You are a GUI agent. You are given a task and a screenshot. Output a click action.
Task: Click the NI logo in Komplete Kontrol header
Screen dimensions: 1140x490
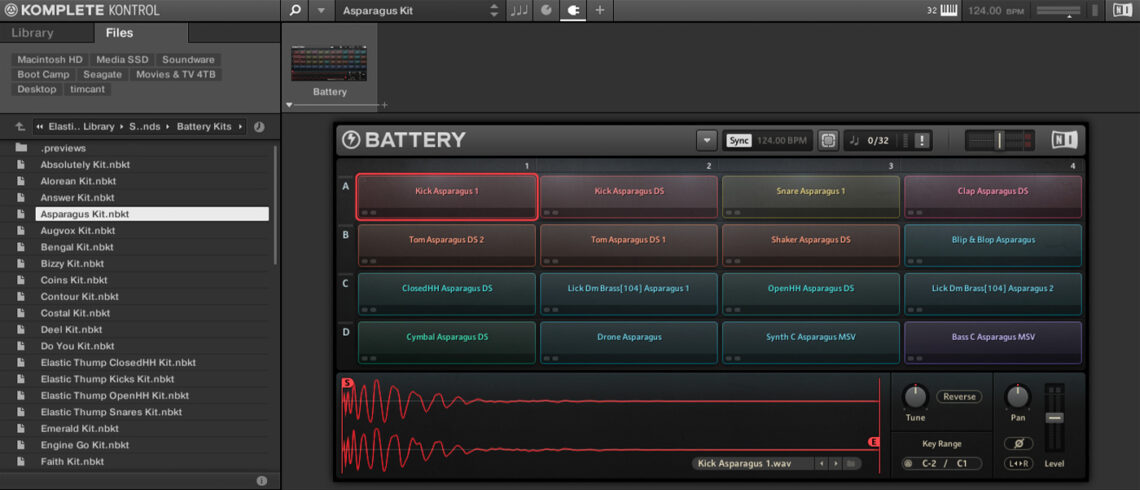point(1122,11)
